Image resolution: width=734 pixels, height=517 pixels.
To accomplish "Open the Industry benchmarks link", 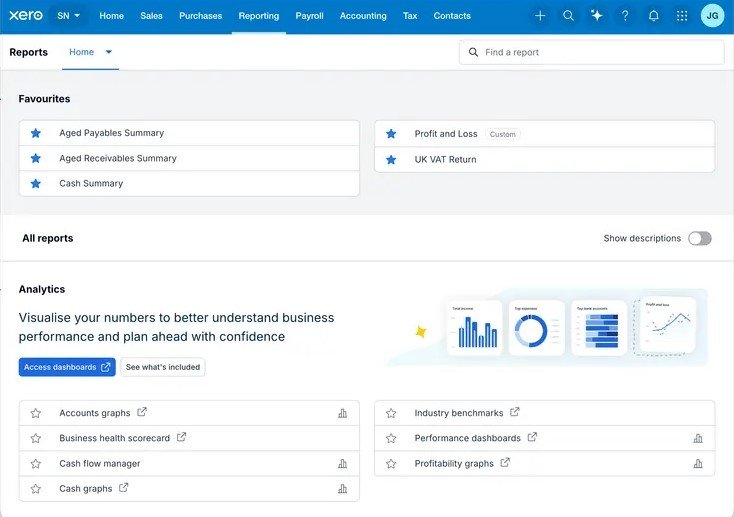I will pos(459,413).
